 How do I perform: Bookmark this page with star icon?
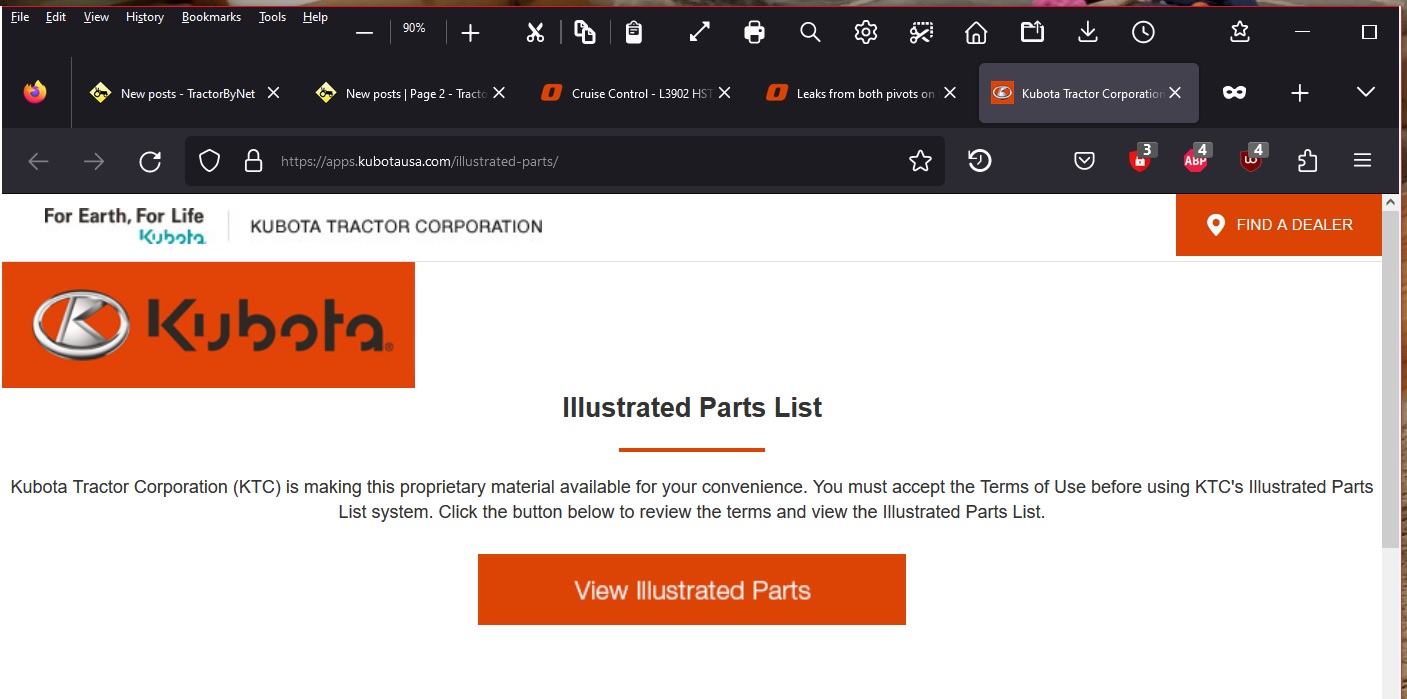[x=920, y=161]
